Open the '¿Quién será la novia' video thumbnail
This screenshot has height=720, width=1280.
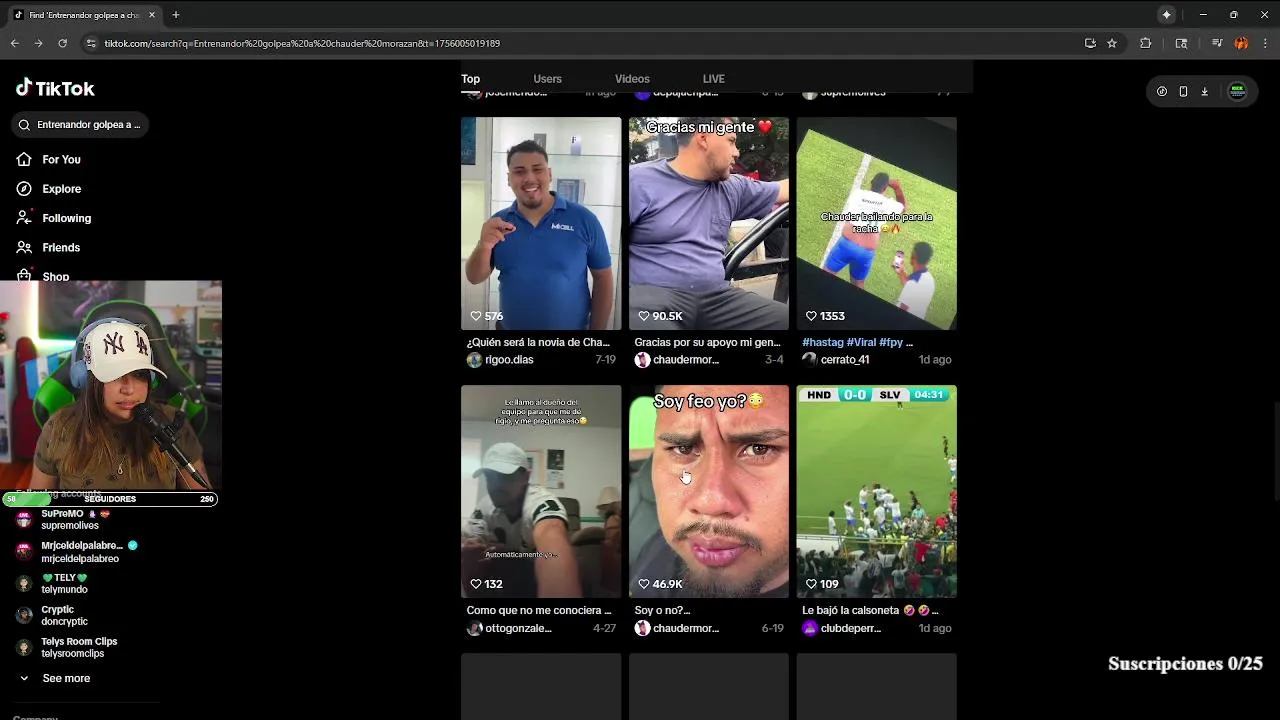[x=541, y=223]
